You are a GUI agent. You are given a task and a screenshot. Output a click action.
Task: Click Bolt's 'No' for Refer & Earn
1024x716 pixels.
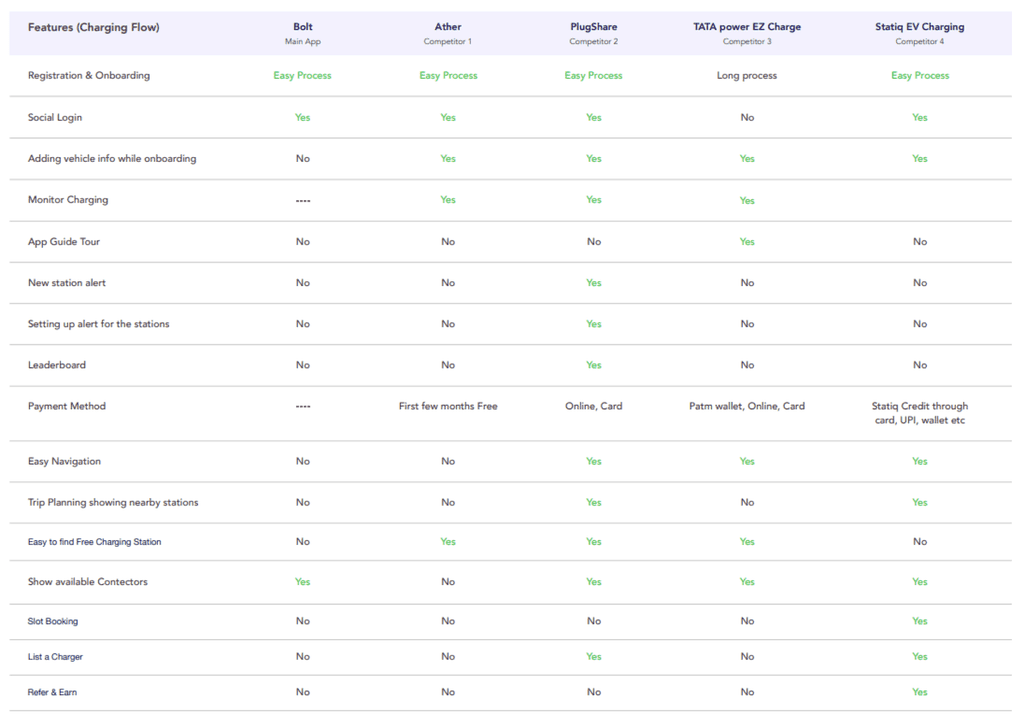(302, 691)
